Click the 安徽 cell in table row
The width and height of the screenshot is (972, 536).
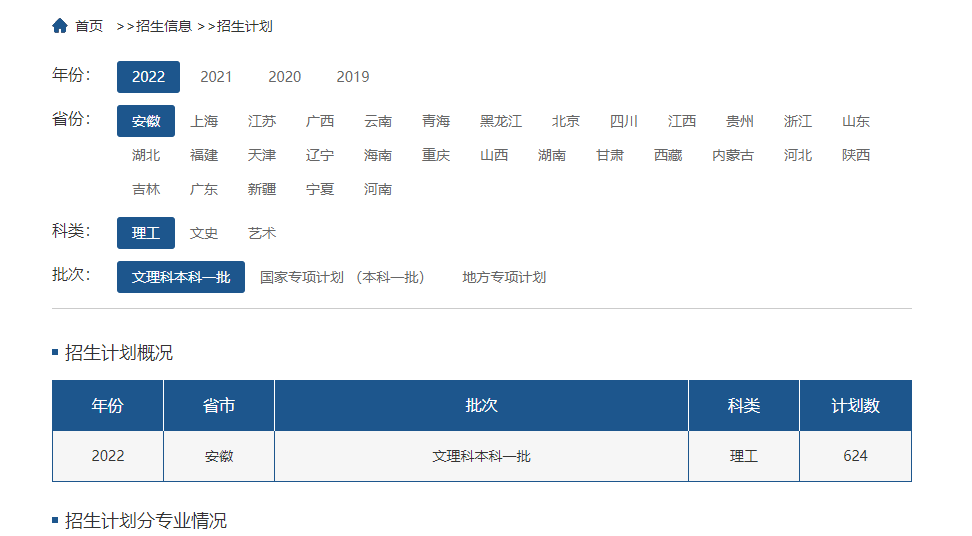point(219,456)
